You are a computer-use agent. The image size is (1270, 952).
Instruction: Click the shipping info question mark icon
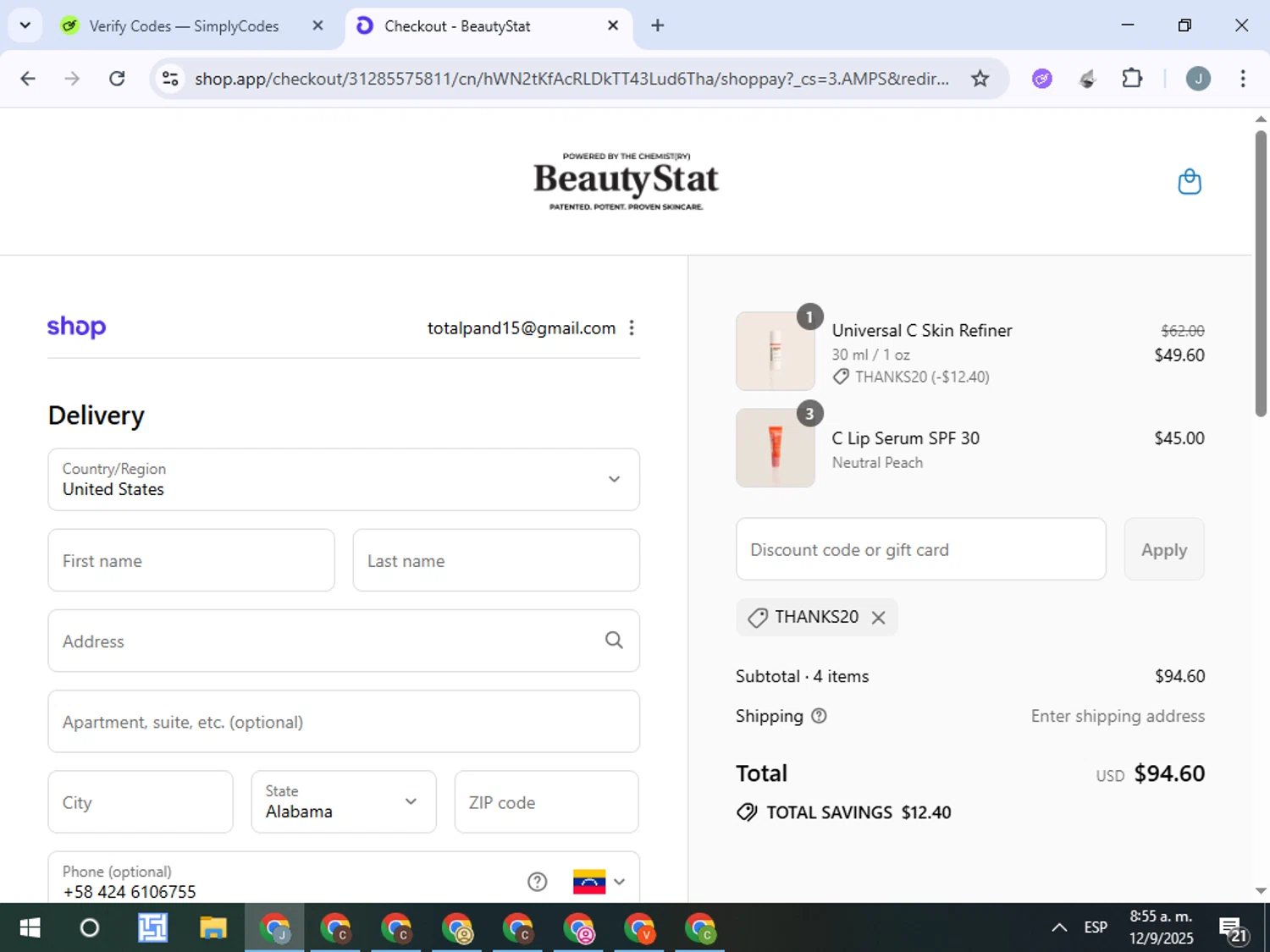pyautogui.click(x=819, y=716)
